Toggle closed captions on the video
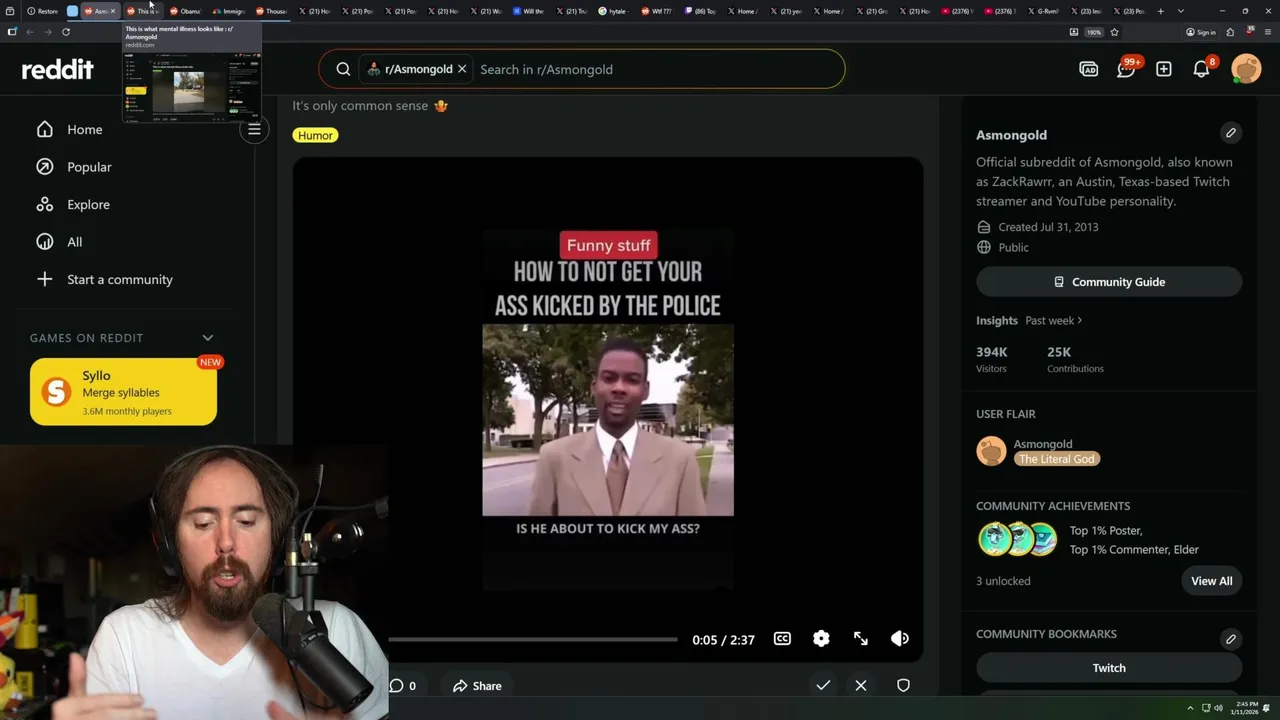1280x720 pixels. (x=782, y=639)
